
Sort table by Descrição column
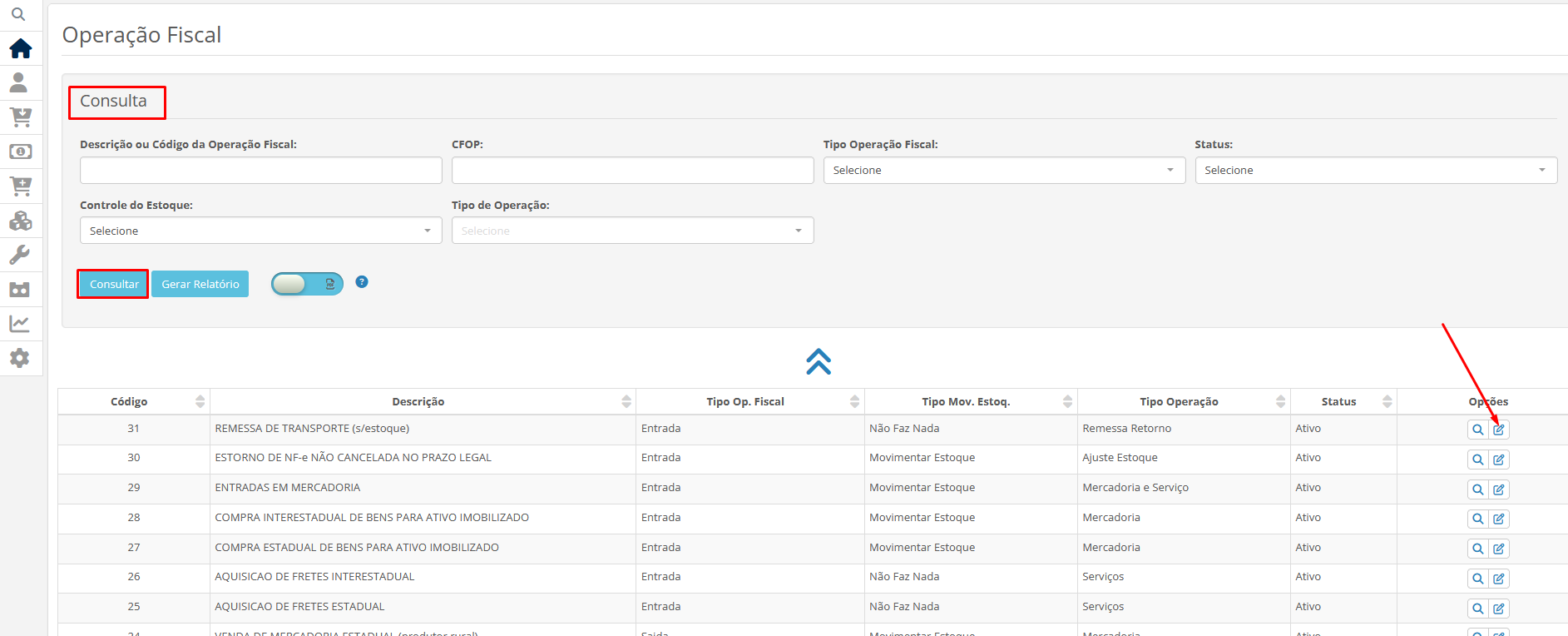pos(423,401)
